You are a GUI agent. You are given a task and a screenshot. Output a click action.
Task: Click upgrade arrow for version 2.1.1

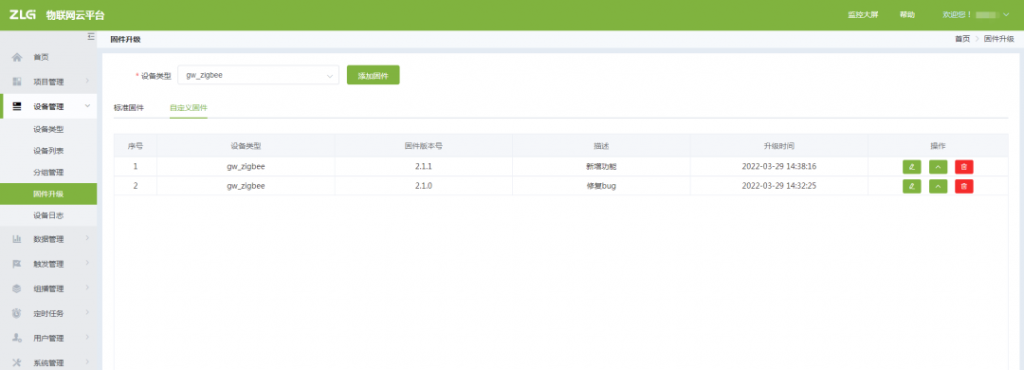pyautogui.click(x=938, y=166)
